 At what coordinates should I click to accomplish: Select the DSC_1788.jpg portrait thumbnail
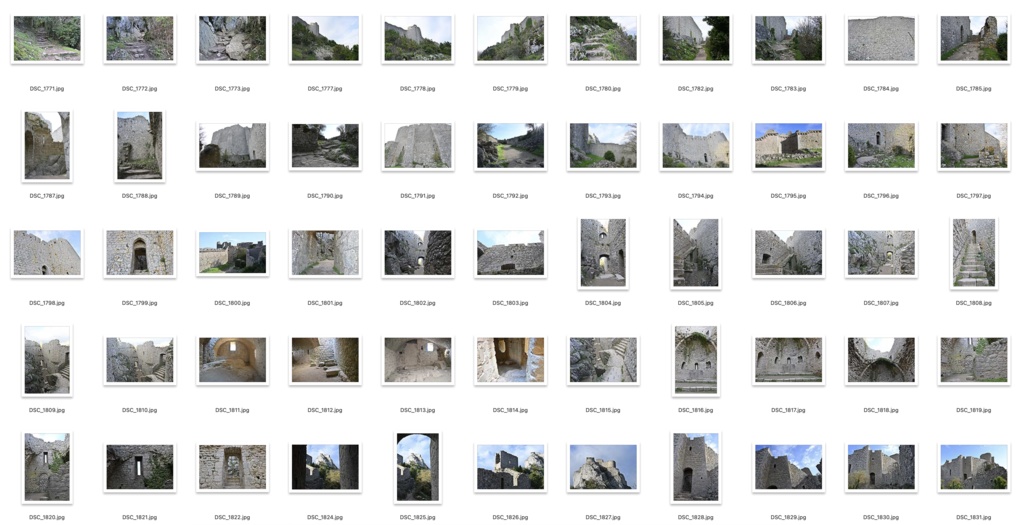(140, 146)
